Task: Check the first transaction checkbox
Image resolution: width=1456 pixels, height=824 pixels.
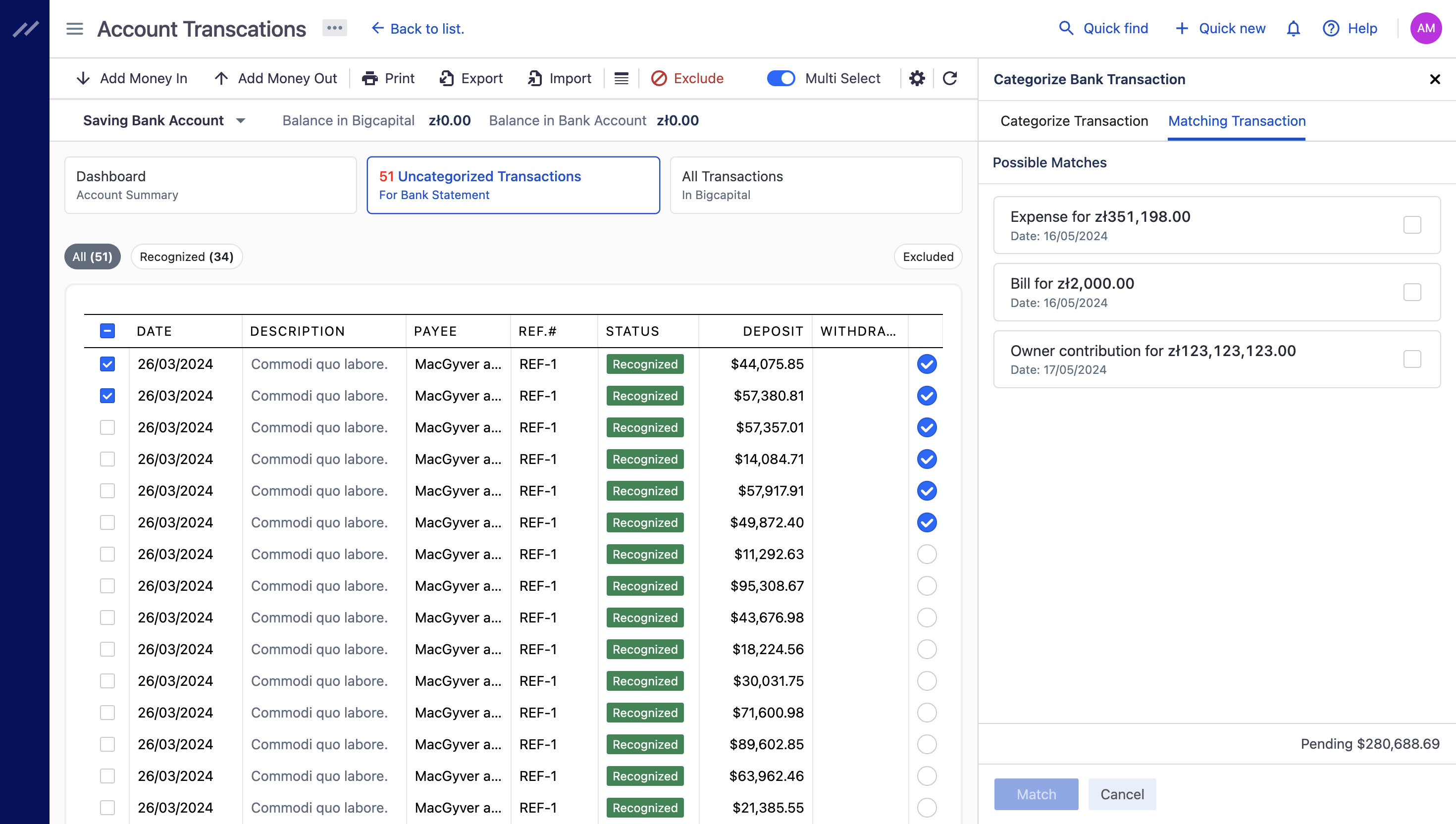Action: point(107,364)
